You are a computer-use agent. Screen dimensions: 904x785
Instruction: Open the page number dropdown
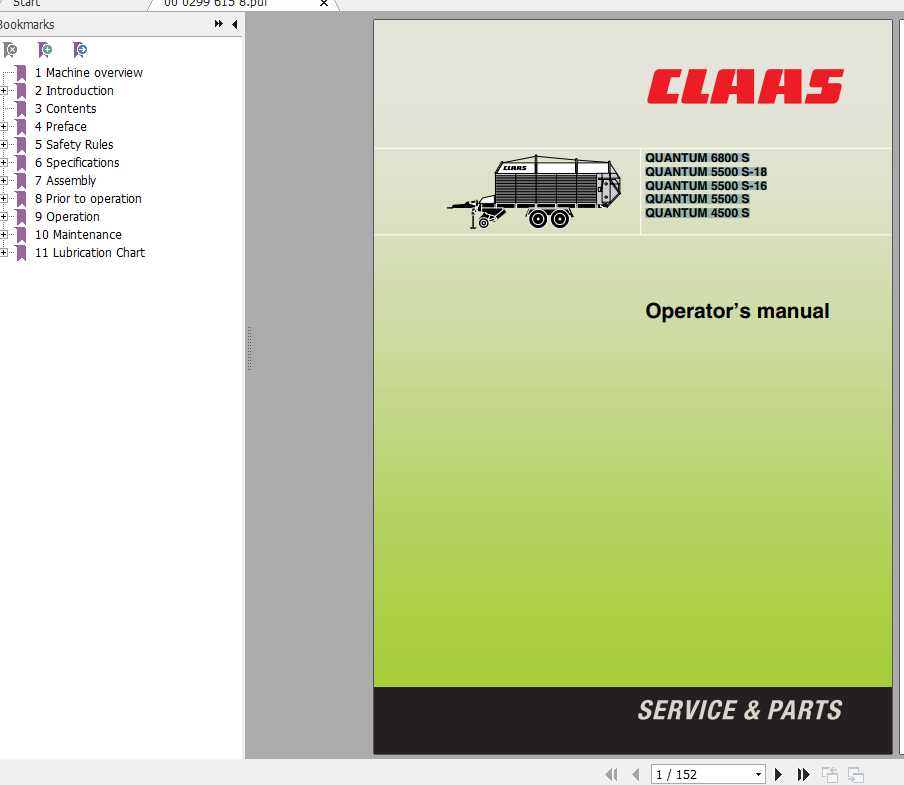click(x=757, y=774)
